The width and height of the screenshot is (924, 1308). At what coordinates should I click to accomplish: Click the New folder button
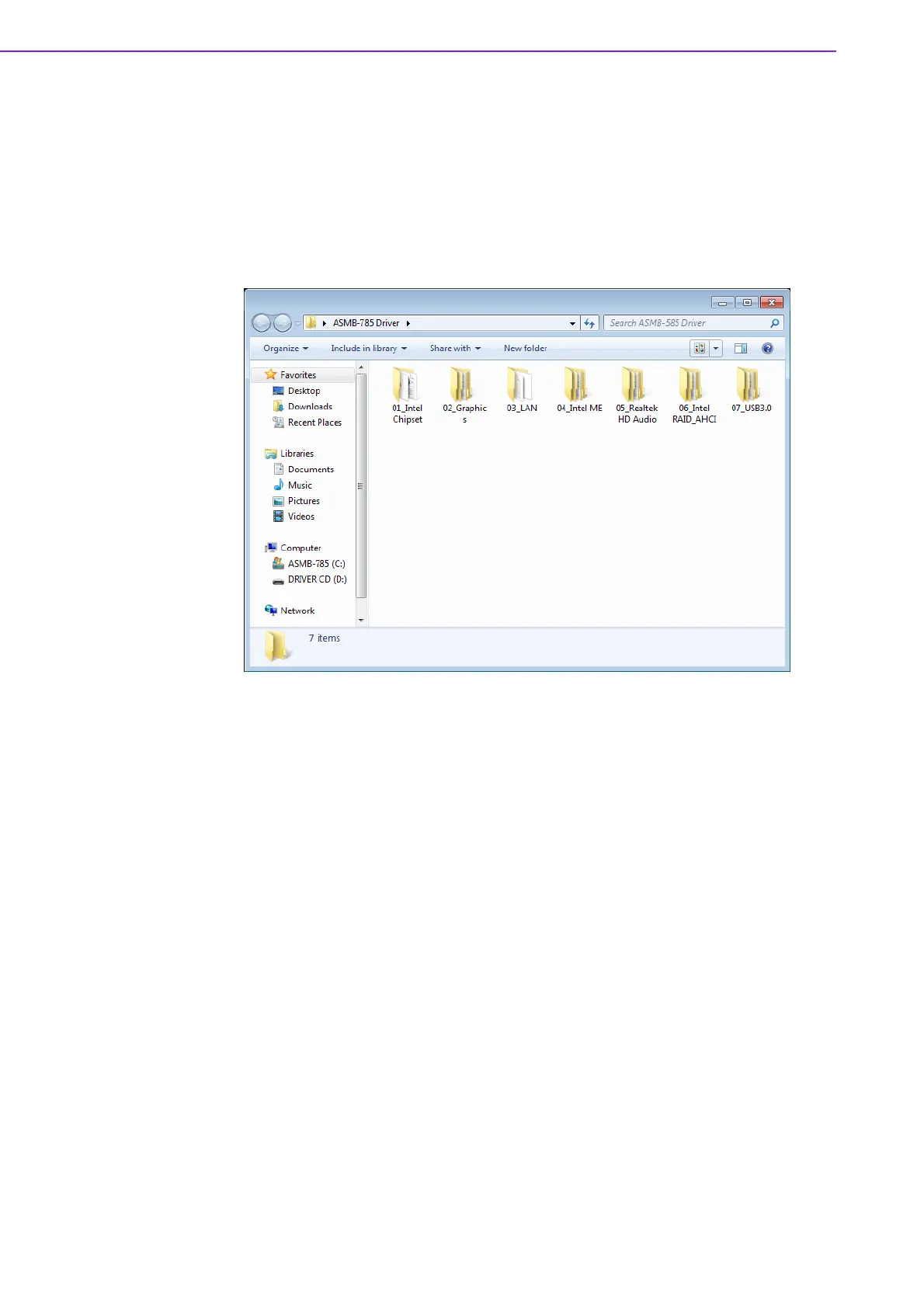pos(525,349)
